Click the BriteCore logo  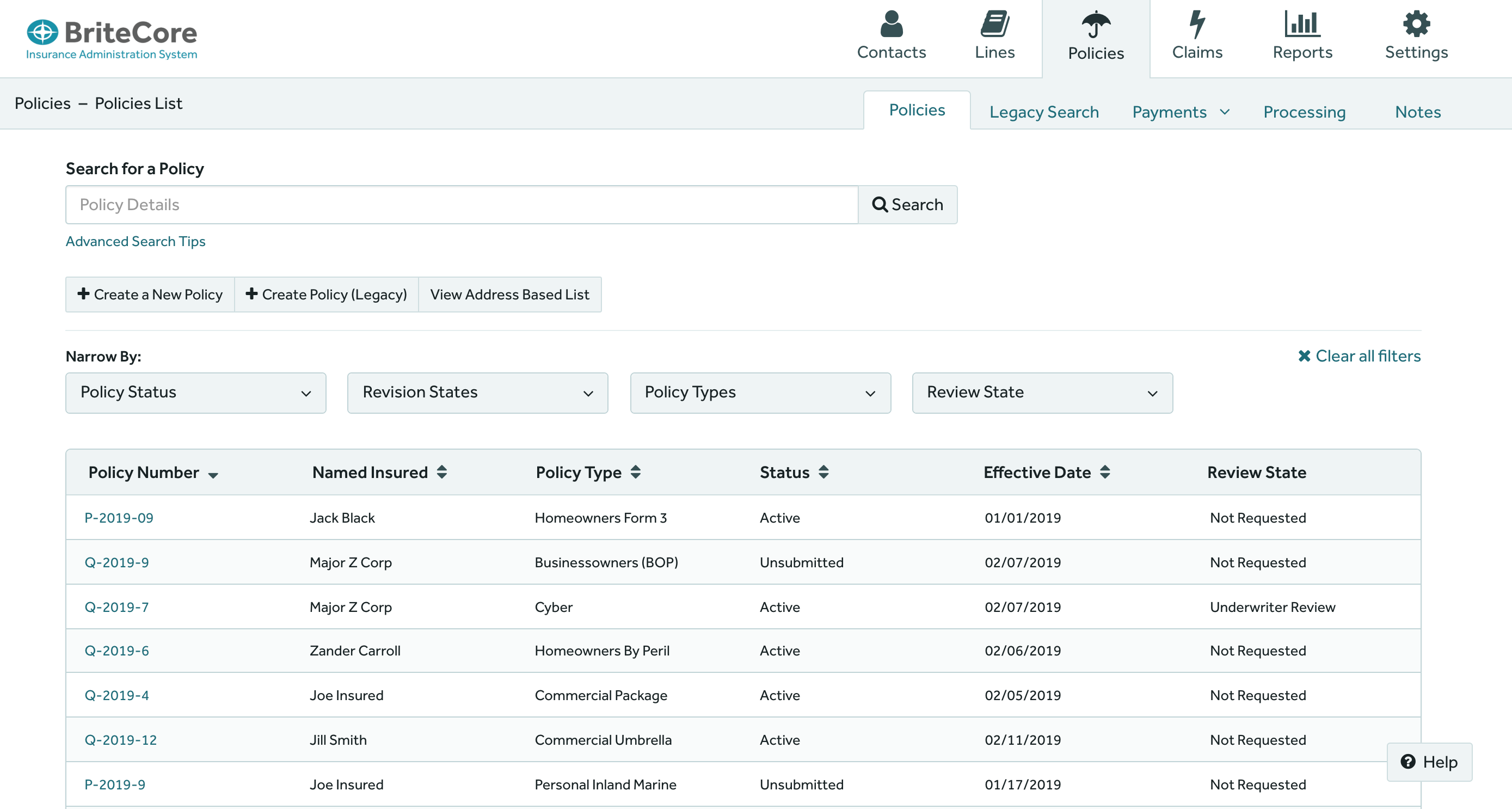pos(112,39)
